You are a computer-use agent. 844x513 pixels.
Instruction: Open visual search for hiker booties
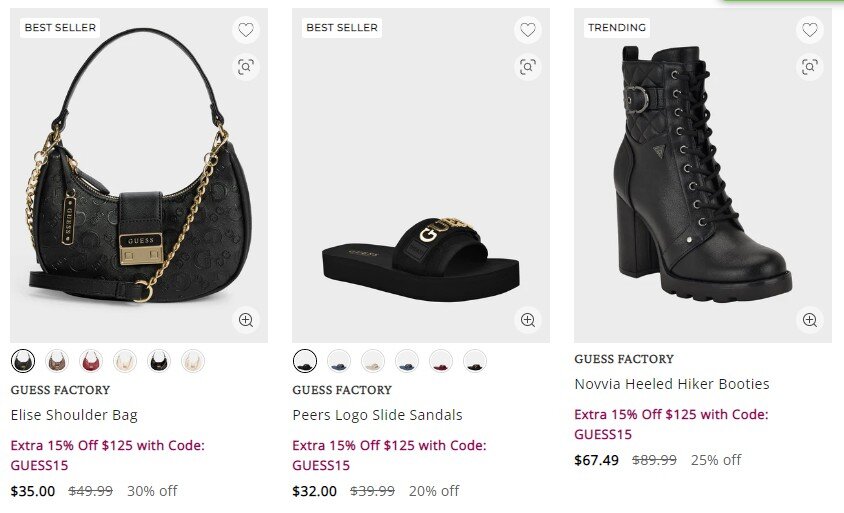tap(810, 67)
